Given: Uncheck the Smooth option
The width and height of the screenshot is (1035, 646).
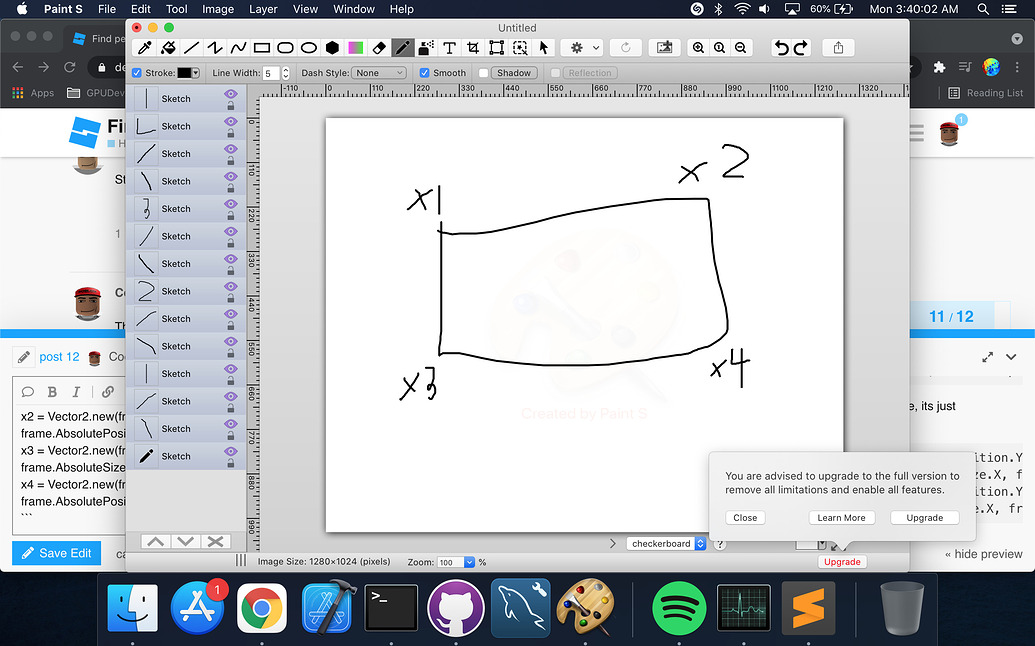Looking at the screenshot, I should pyautogui.click(x=424, y=72).
